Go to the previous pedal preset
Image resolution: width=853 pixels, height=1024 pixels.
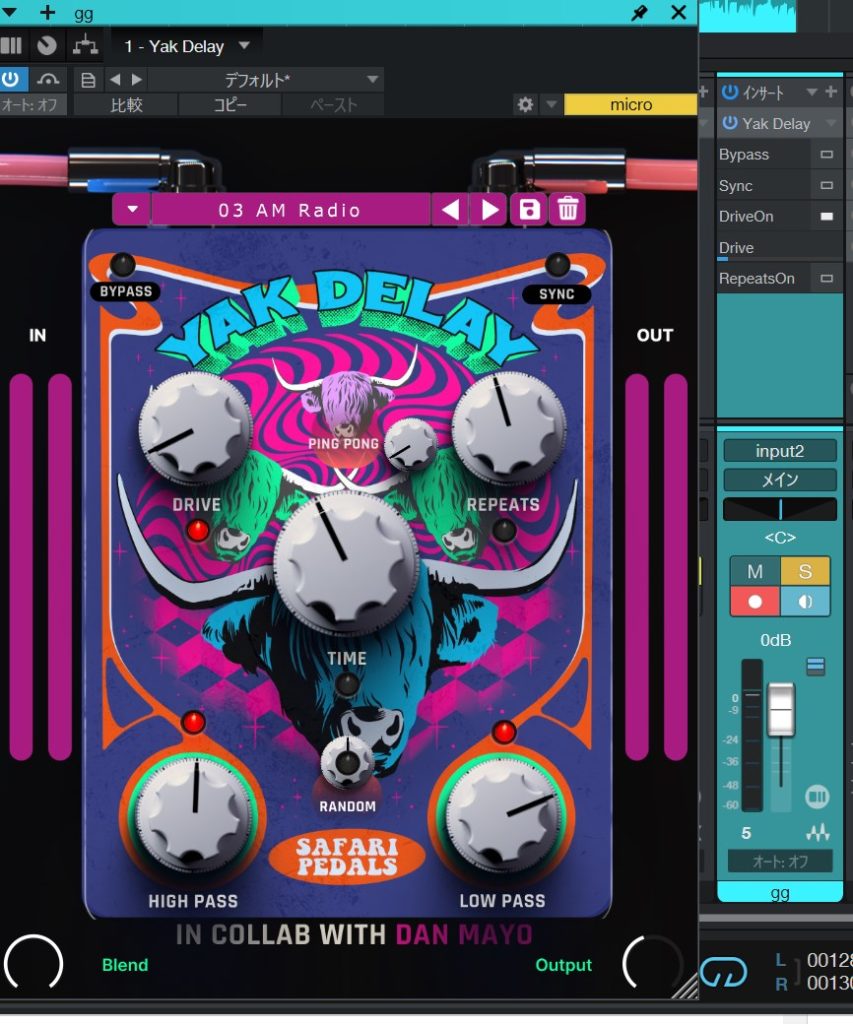pos(451,210)
